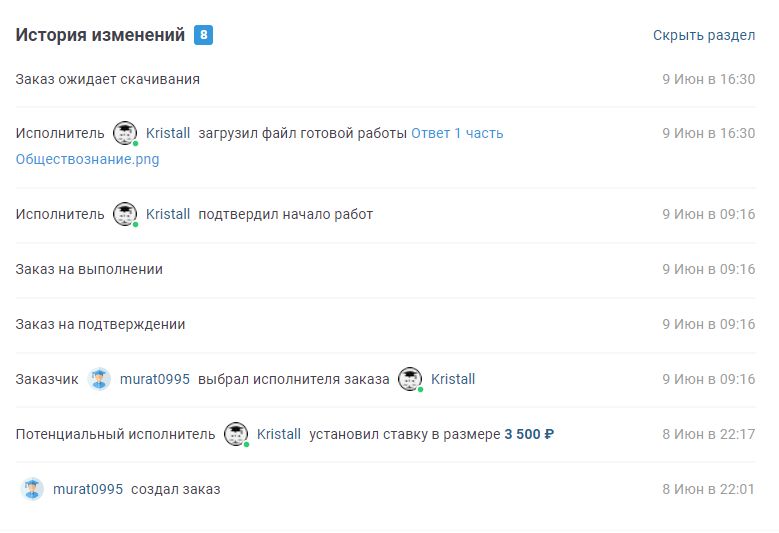Screen dimensions: 779x533
Task: Click Kristall avatar next to chosen executor
Action: coord(410,379)
